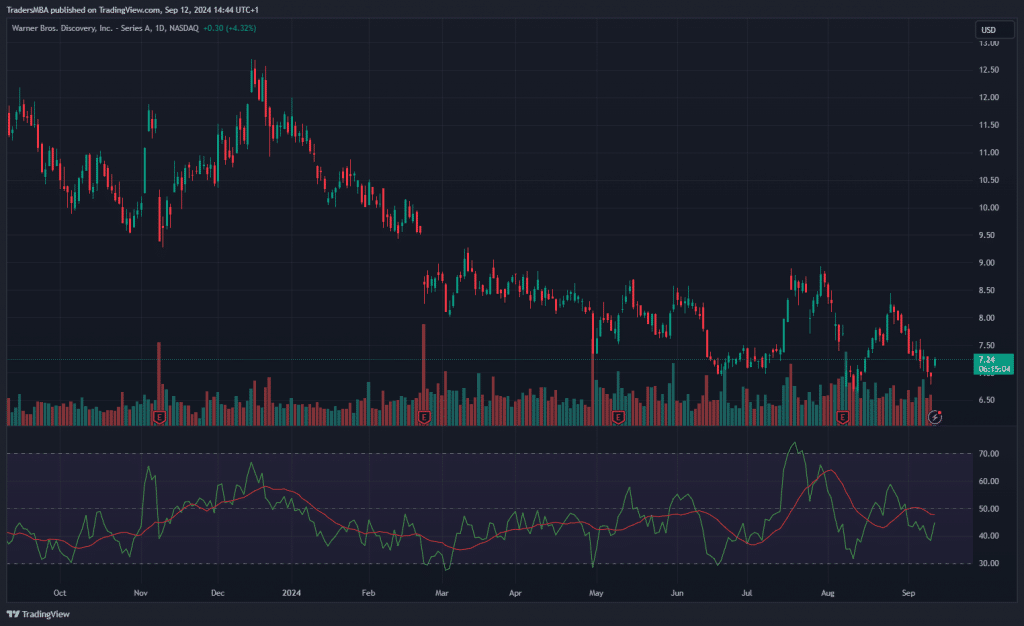
Task: Open the earnings marker near May
Action: (618, 416)
